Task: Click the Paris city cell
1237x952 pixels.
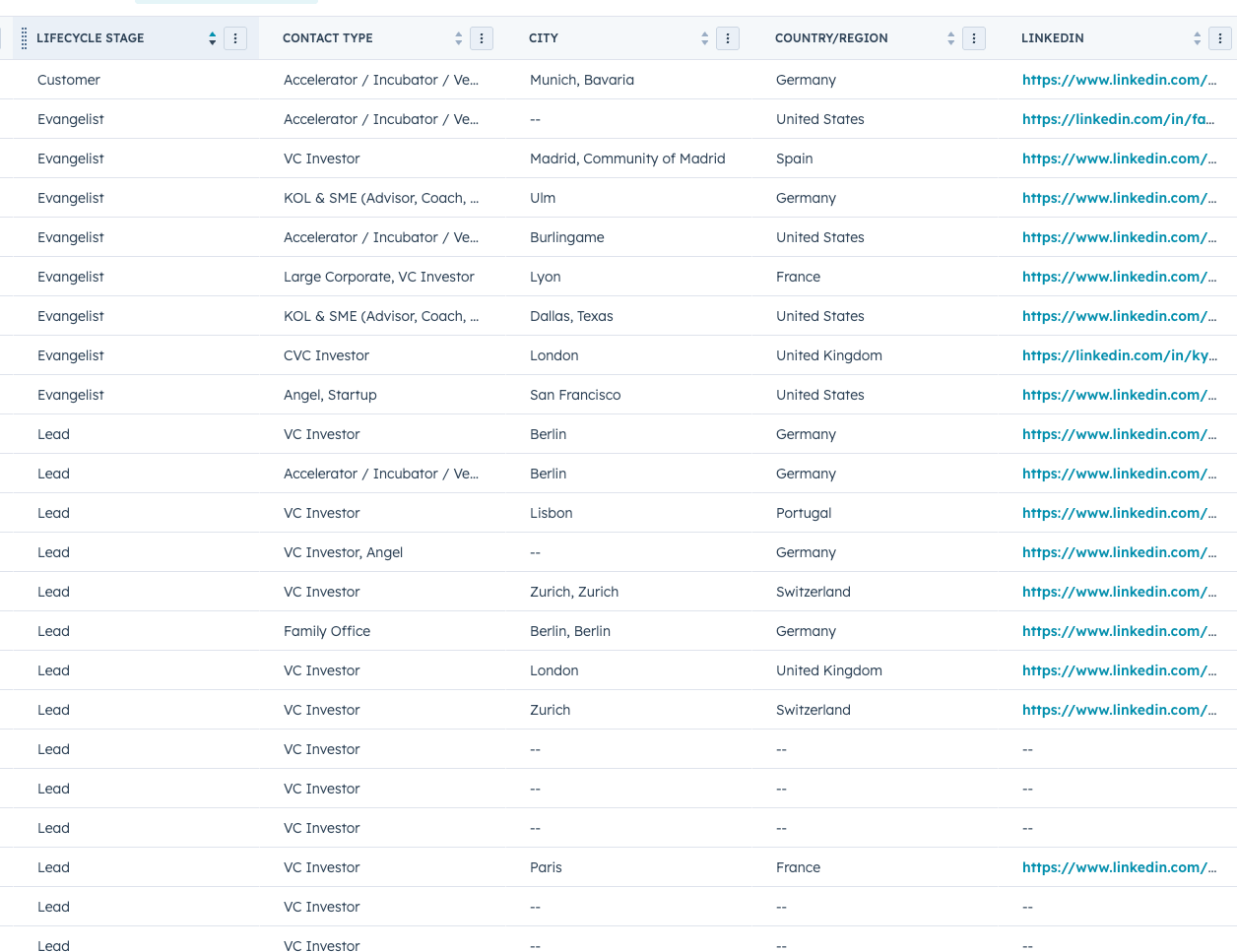Action: tap(546, 867)
